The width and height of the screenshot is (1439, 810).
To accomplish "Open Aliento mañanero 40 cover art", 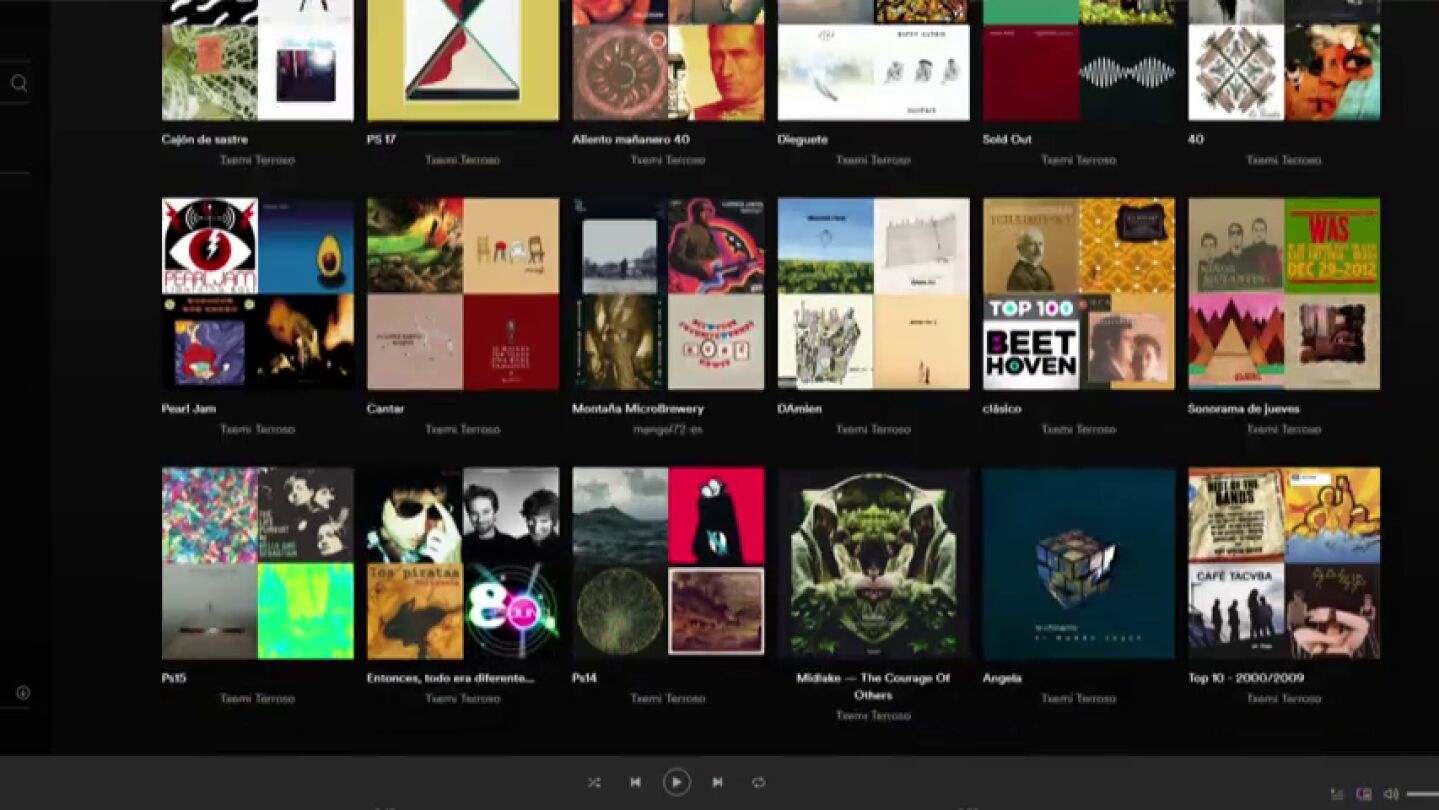I will [x=668, y=60].
